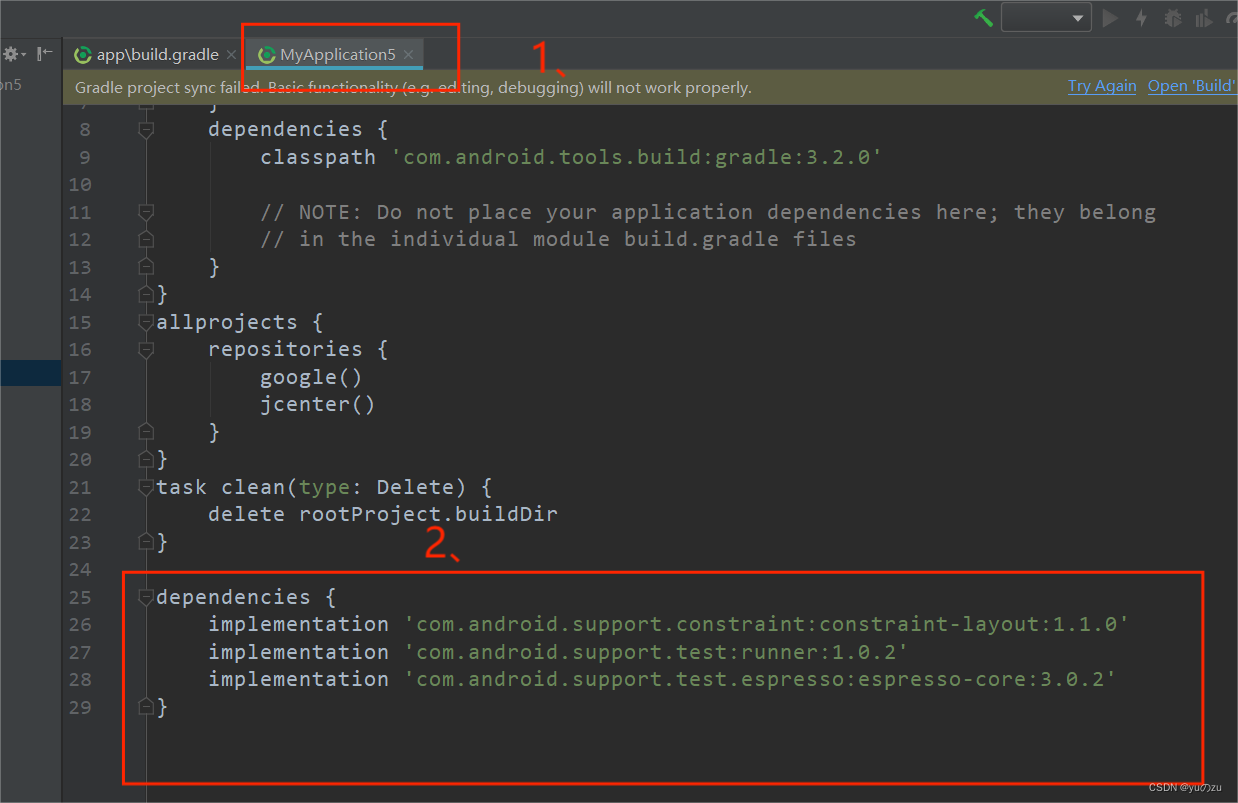Click the Build hammer icon
Viewport: 1238px width, 803px height.
click(983, 18)
